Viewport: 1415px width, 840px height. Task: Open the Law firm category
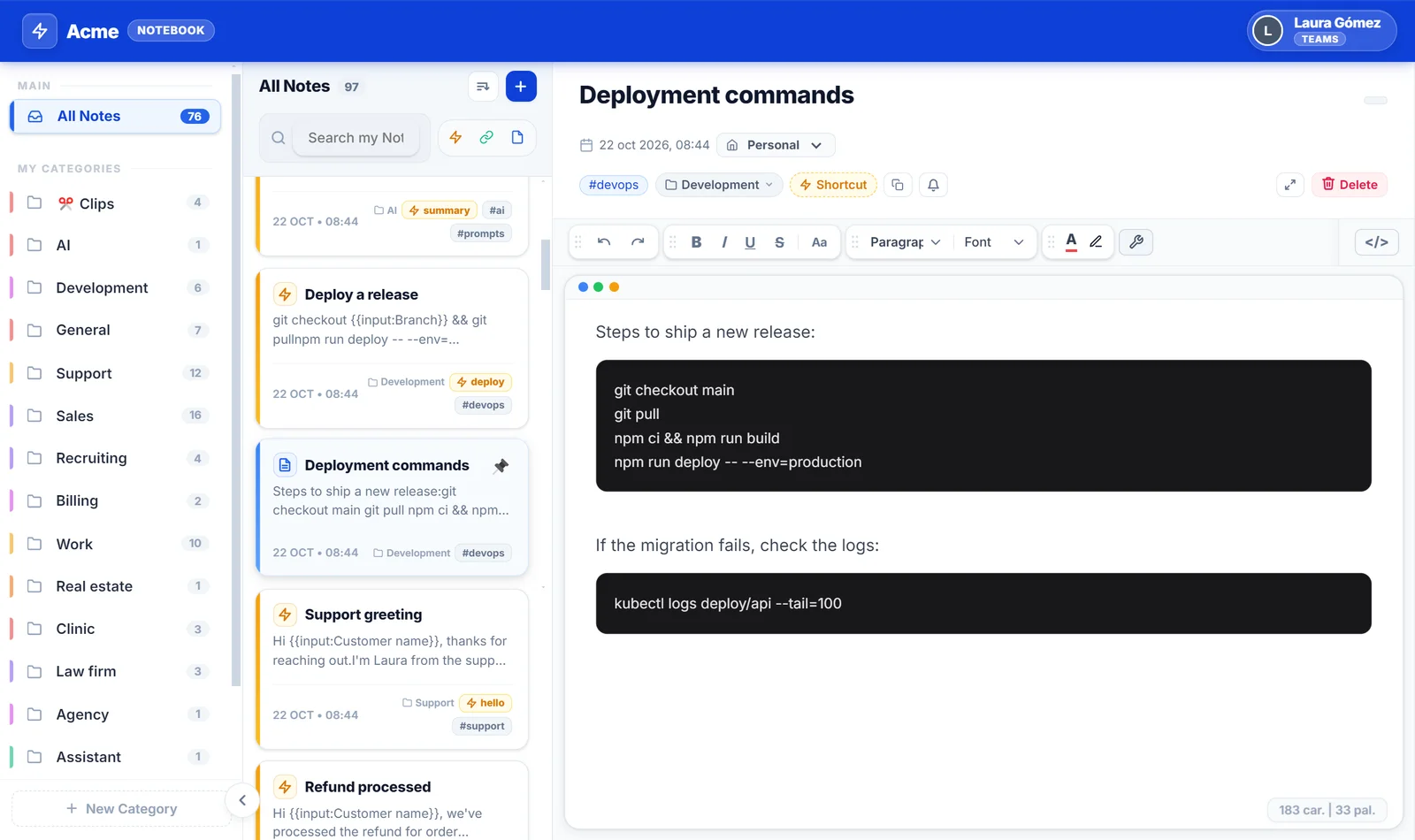(x=115, y=671)
